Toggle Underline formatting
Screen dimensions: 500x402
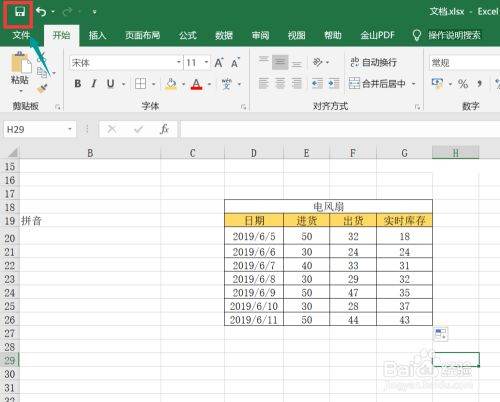110,84
